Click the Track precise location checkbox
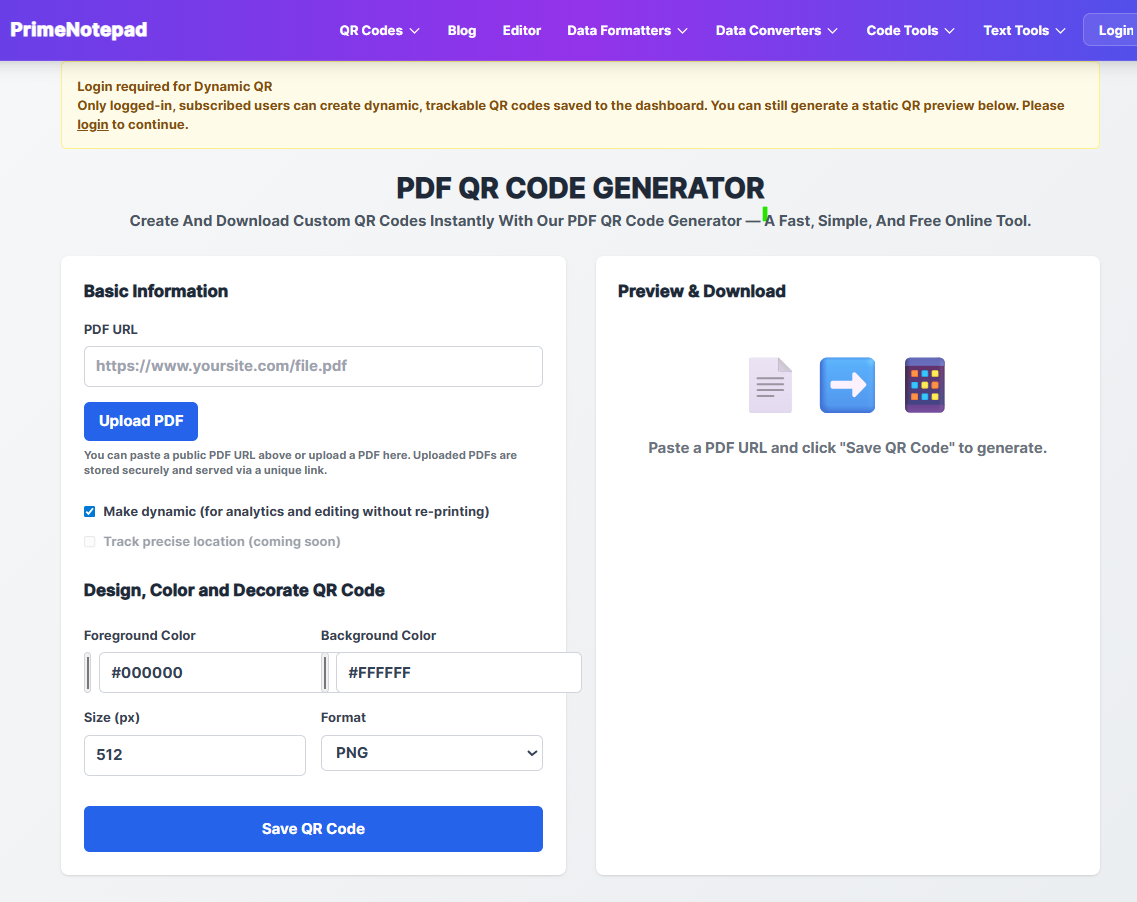Image resolution: width=1137 pixels, height=902 pixels. [89, 541]
